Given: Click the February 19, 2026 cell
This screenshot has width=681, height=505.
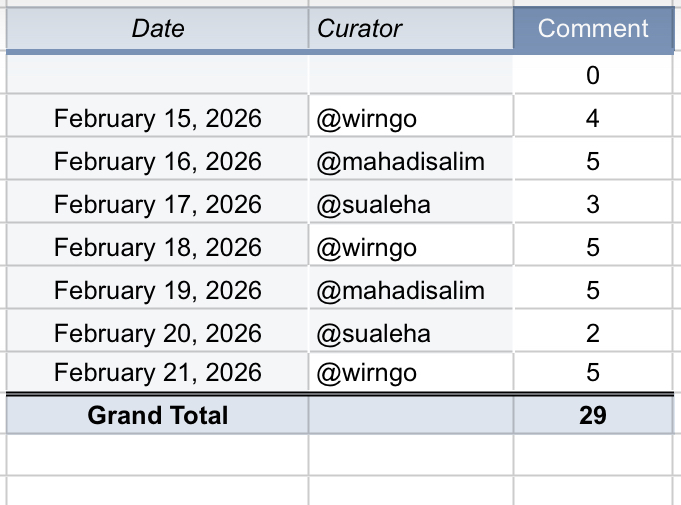Looking at the screenshot, I should 158,290.
